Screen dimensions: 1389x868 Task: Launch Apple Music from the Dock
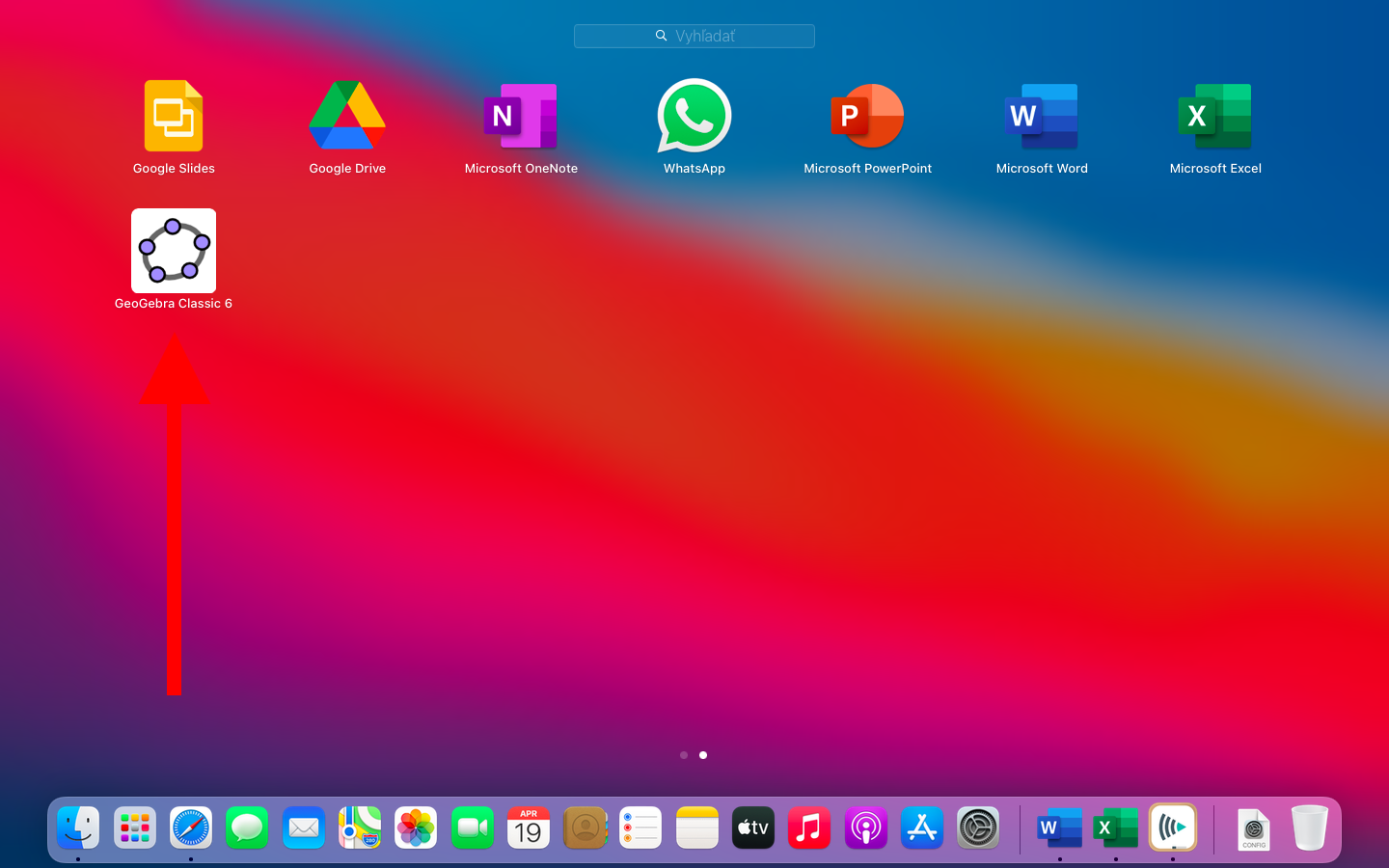[x=809, y=828]
